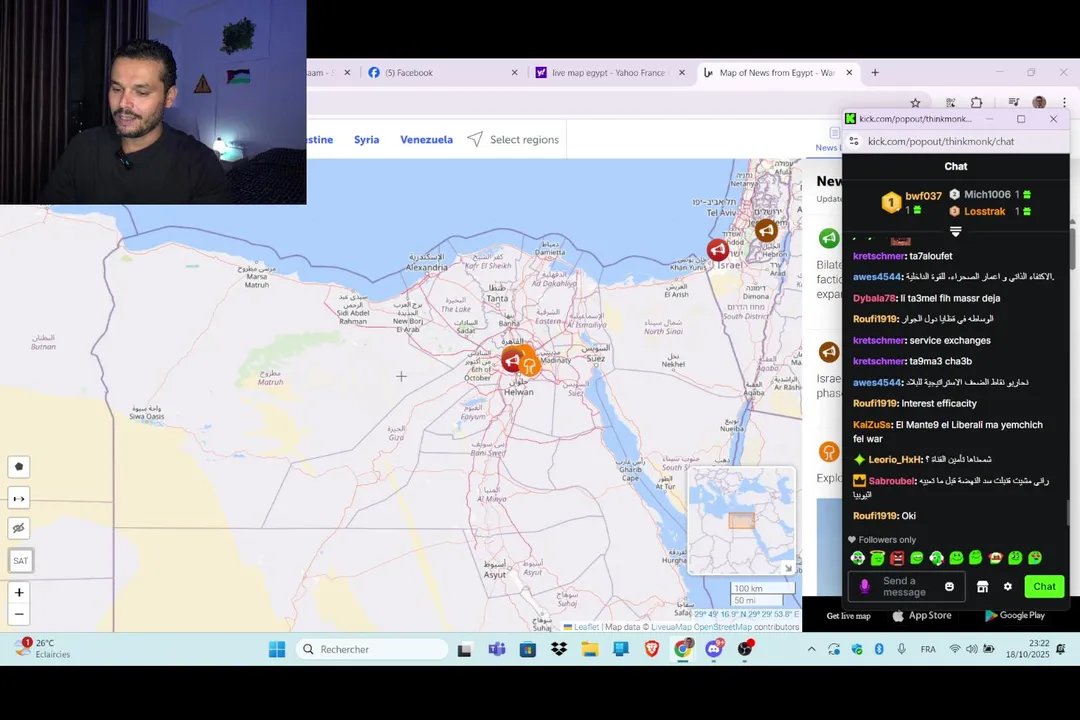Screen dimensions: 1080x720
Task: Bookmark this page with star icon
Action: (x=915, y=103)
